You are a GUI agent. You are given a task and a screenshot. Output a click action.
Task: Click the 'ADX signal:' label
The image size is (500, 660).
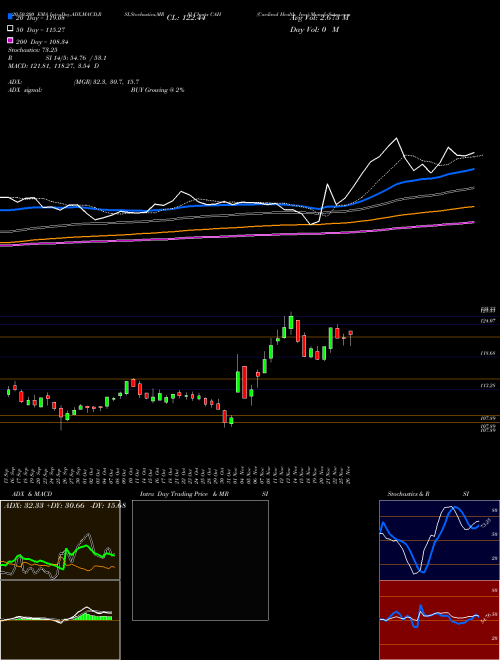(24, 90)
